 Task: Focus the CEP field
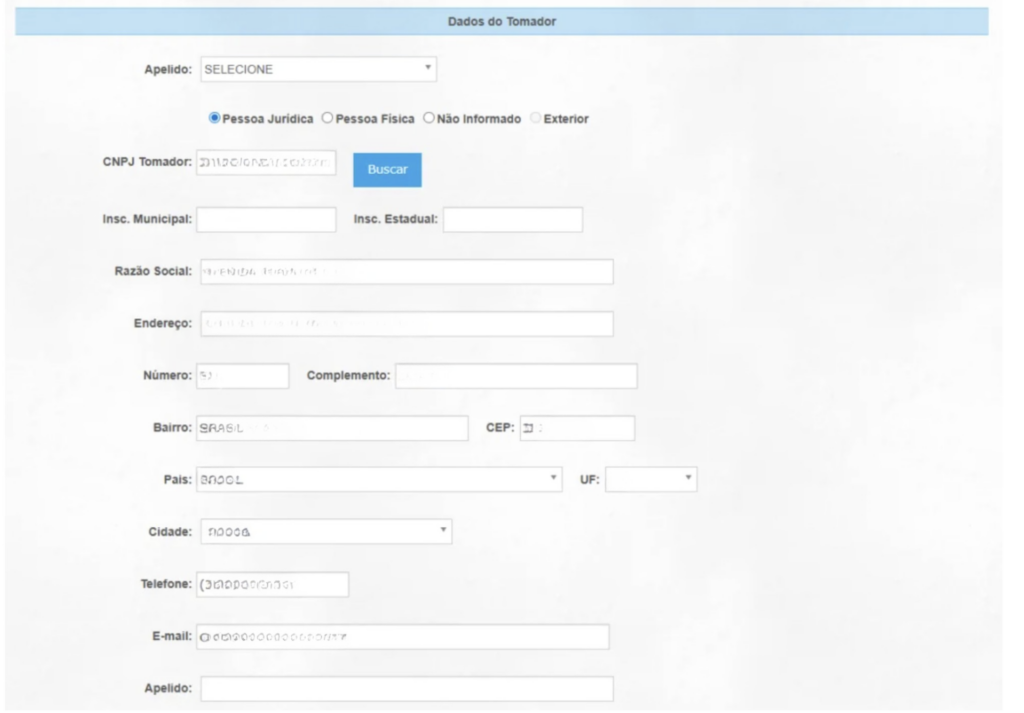click(576, 428)
